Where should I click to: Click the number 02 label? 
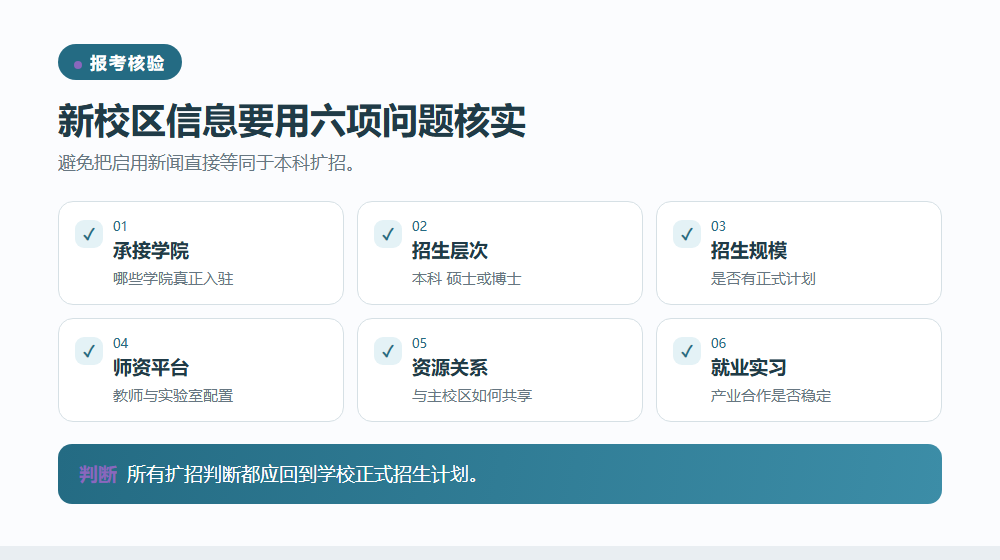(x=420, y=226)
